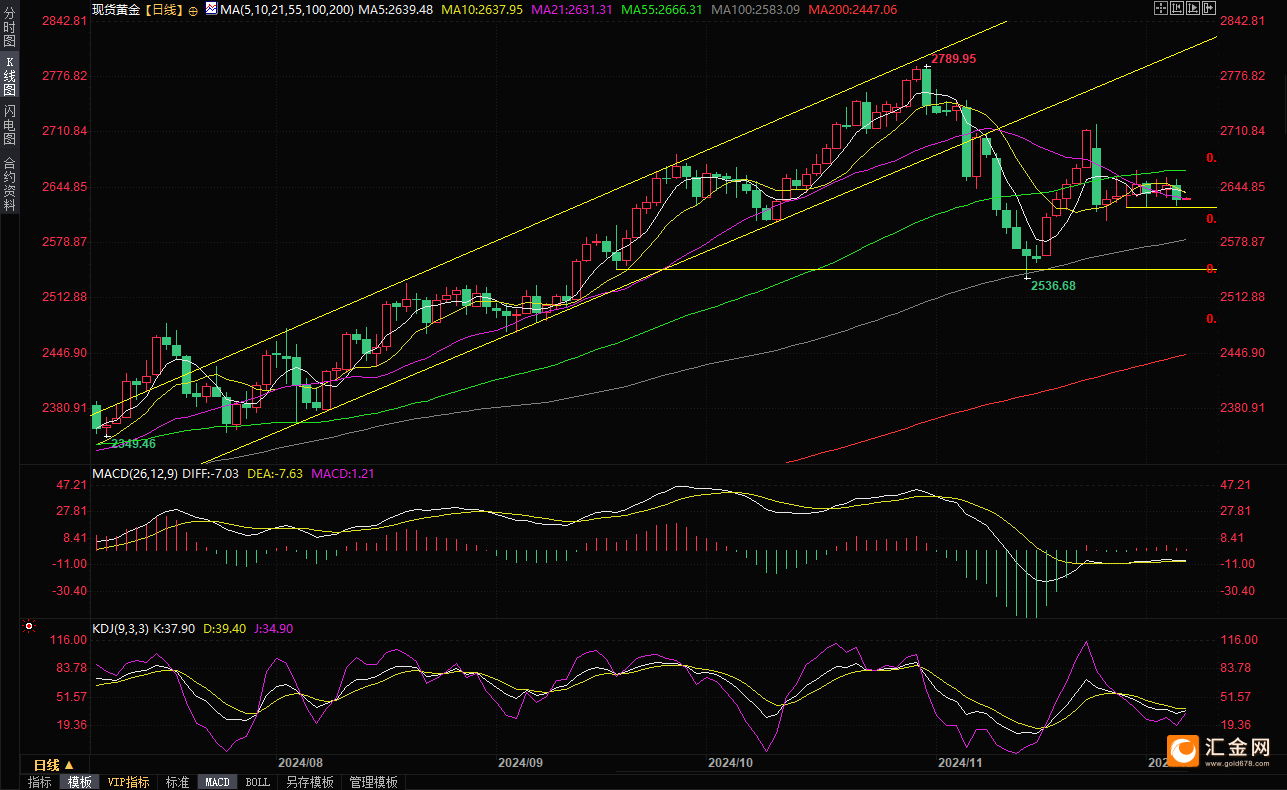Click the MACD:1.21 readout

[343, 473]
